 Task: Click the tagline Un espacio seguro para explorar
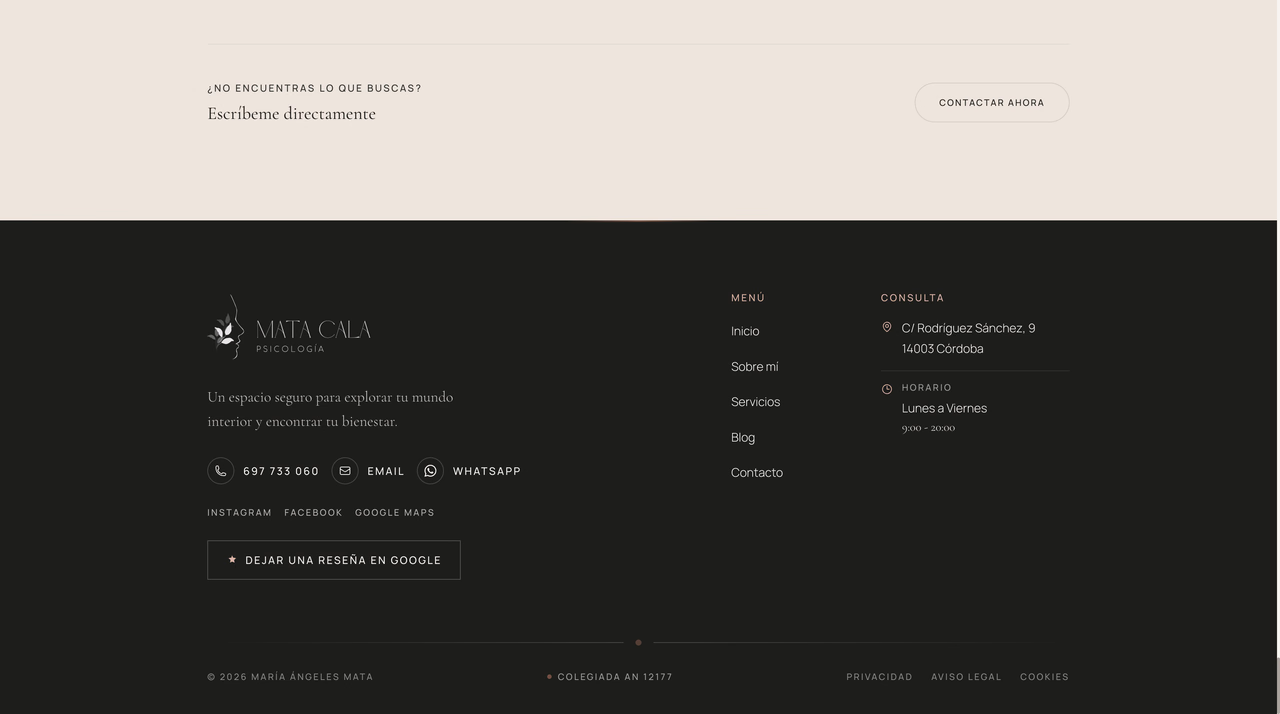click(330, 409)
